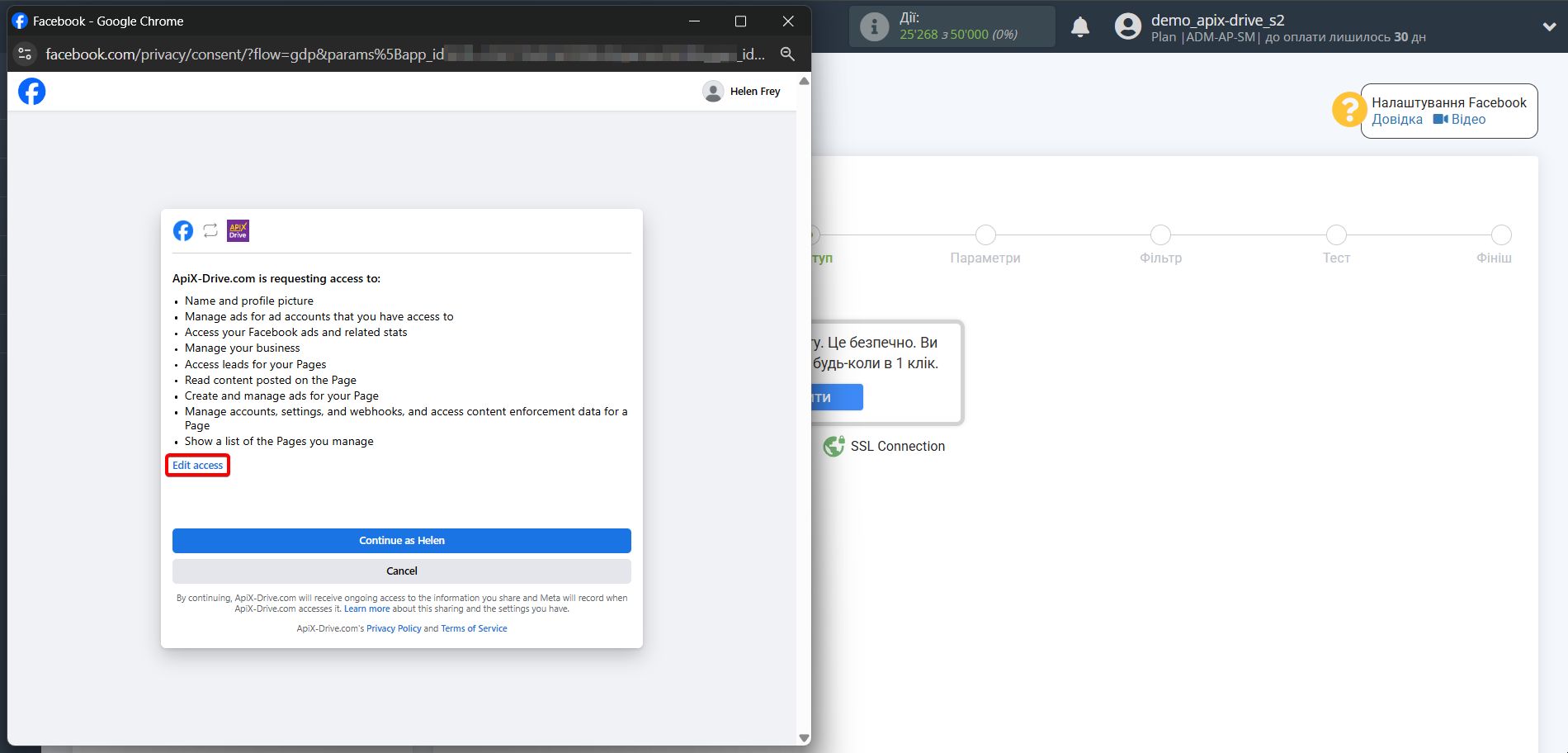Select the Тест step in progress bar
Image resolution: width=1568 pixels, height=753 pixels.
pos(1336,235)
